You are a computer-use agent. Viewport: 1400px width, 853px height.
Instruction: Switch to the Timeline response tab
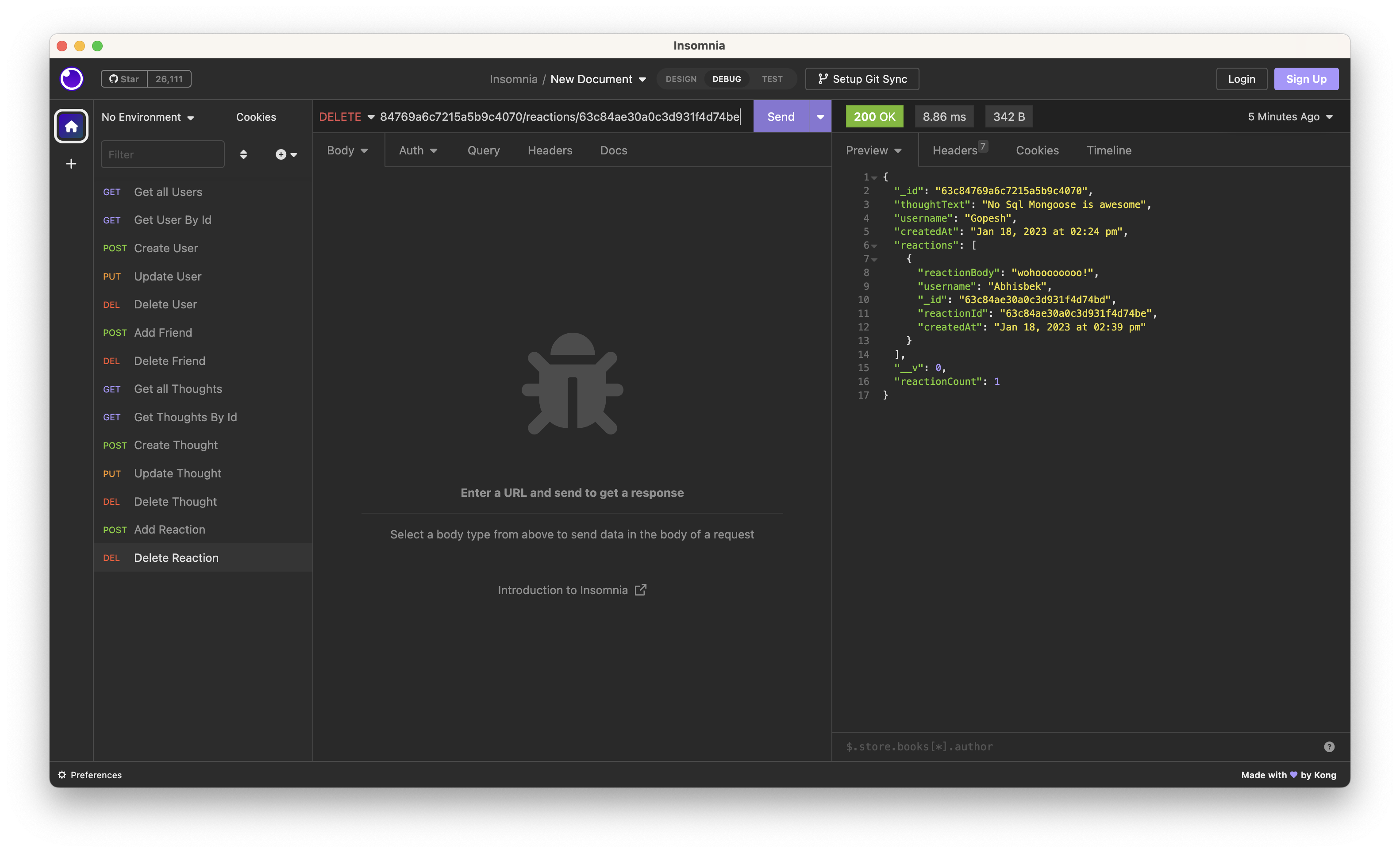[1108, 150]
